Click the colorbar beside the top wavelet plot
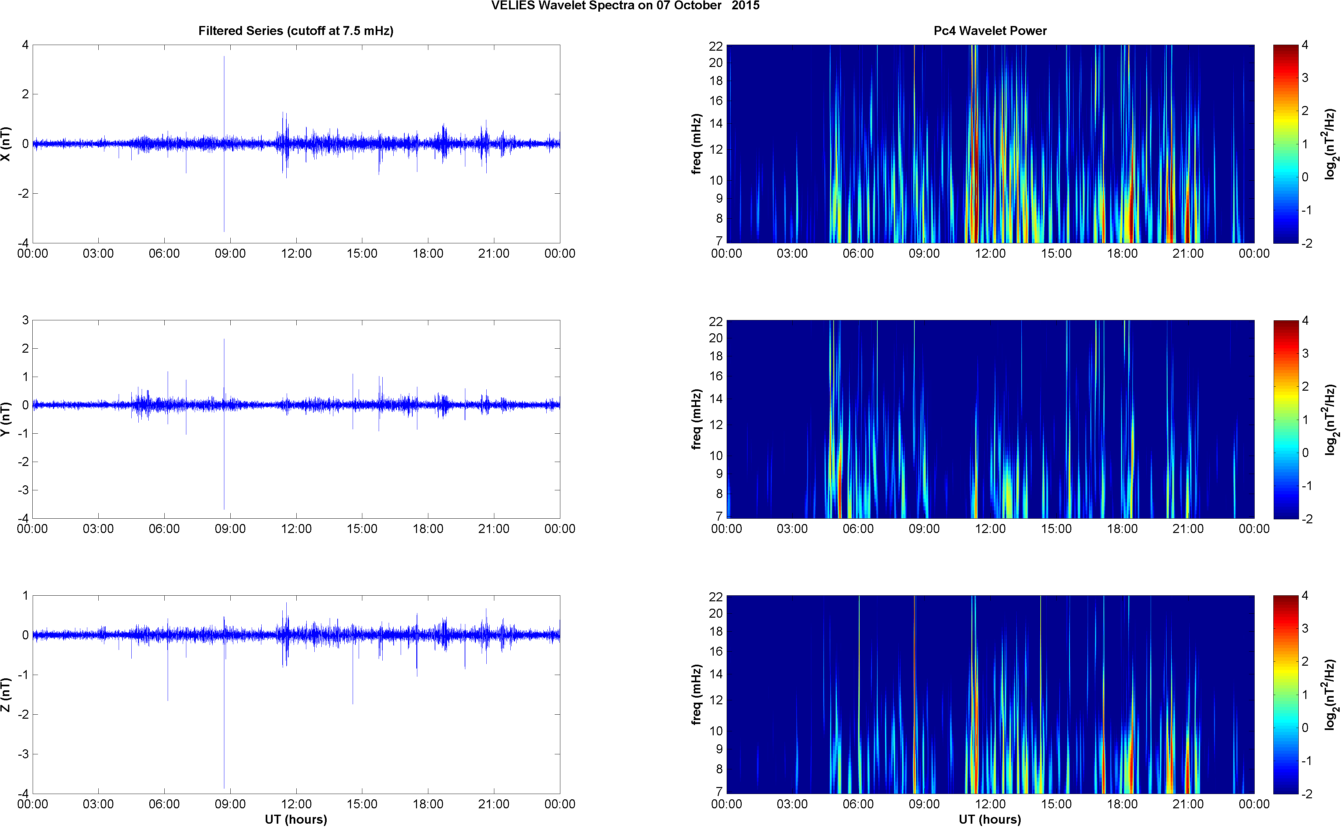 [1285, 144]
